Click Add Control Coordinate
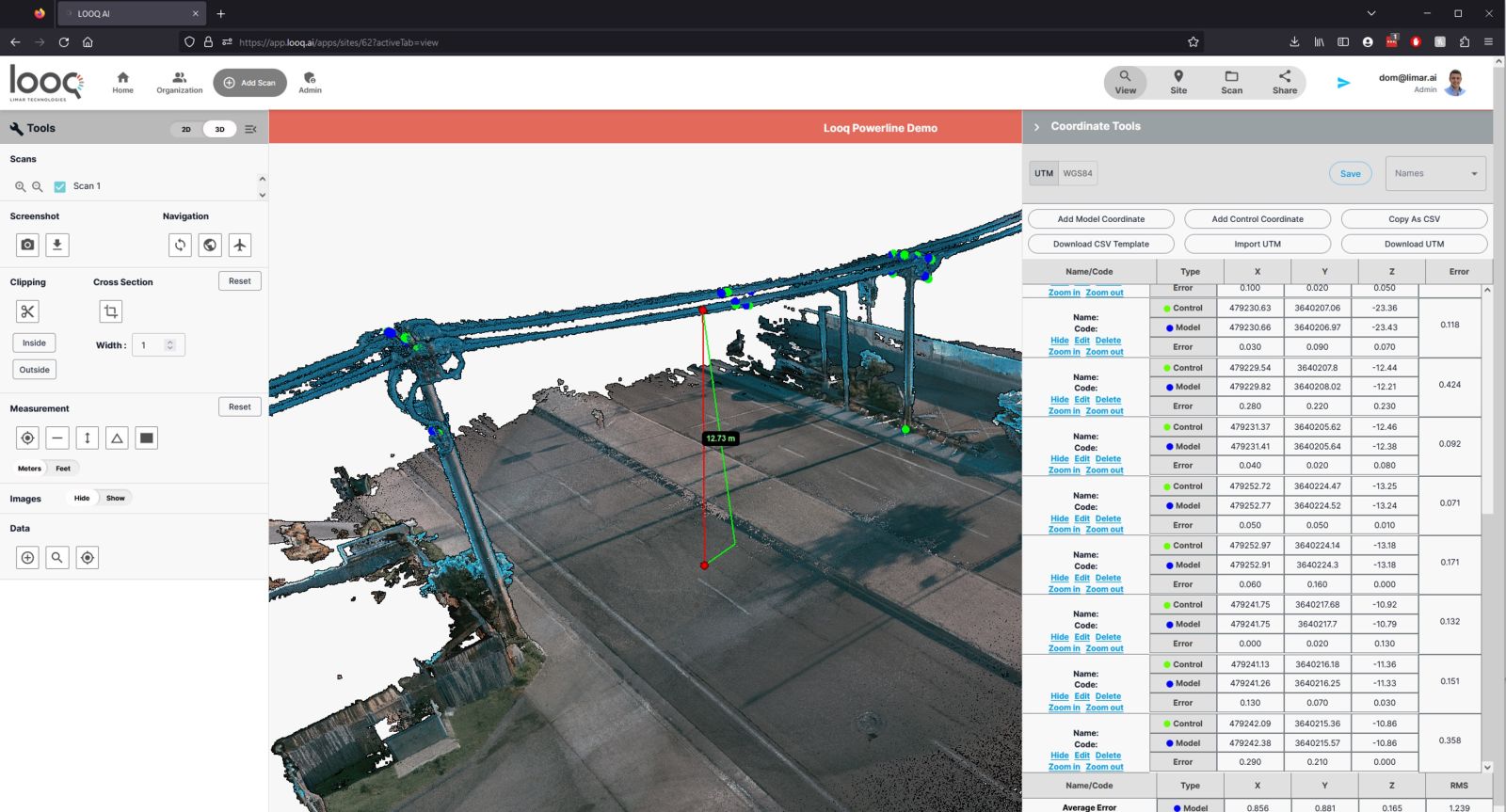The image size is (1506, 812). coord(1258,219)
